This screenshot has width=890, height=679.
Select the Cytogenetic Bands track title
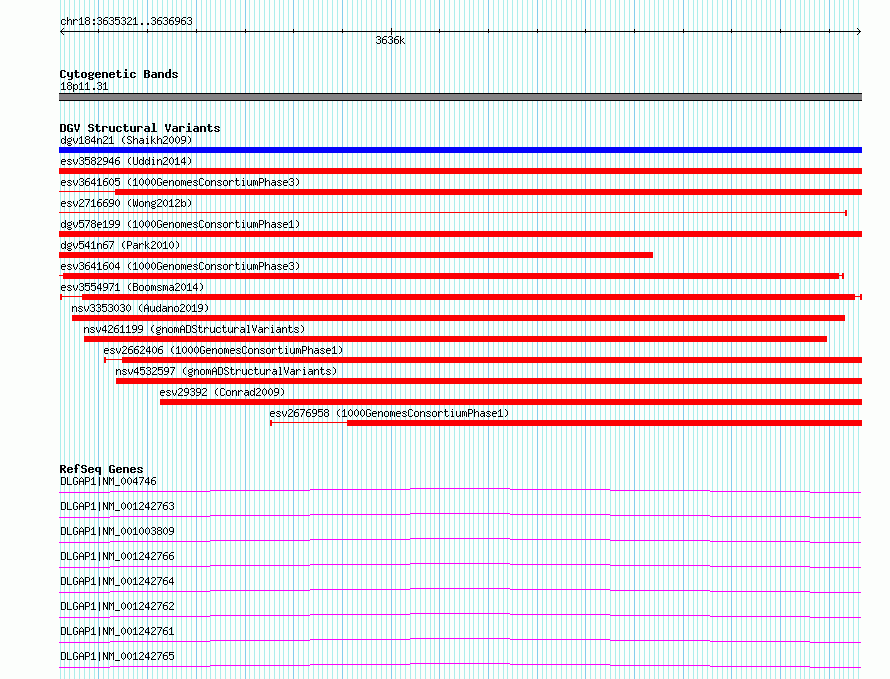click(x=119, y=74)
